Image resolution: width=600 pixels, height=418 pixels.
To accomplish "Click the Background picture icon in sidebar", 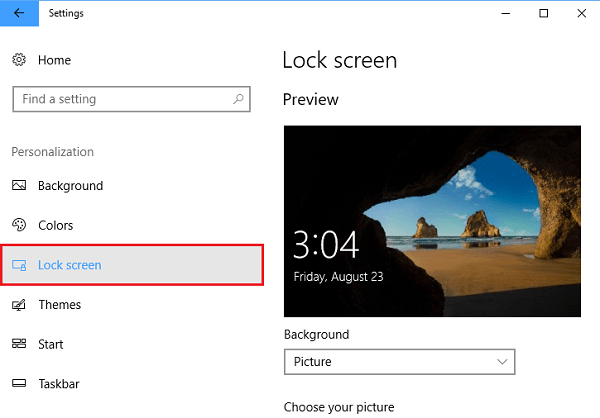I will point(19,186).
